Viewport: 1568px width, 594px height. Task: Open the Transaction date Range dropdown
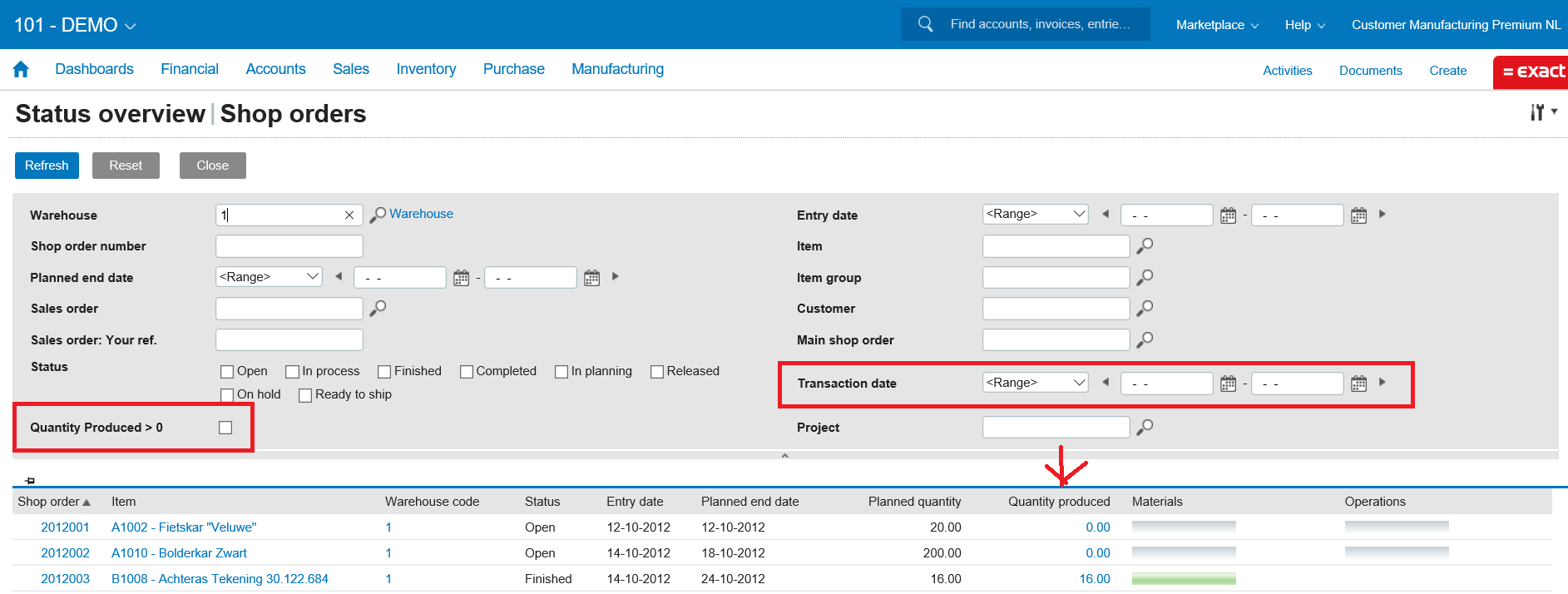pos(1035,383)
